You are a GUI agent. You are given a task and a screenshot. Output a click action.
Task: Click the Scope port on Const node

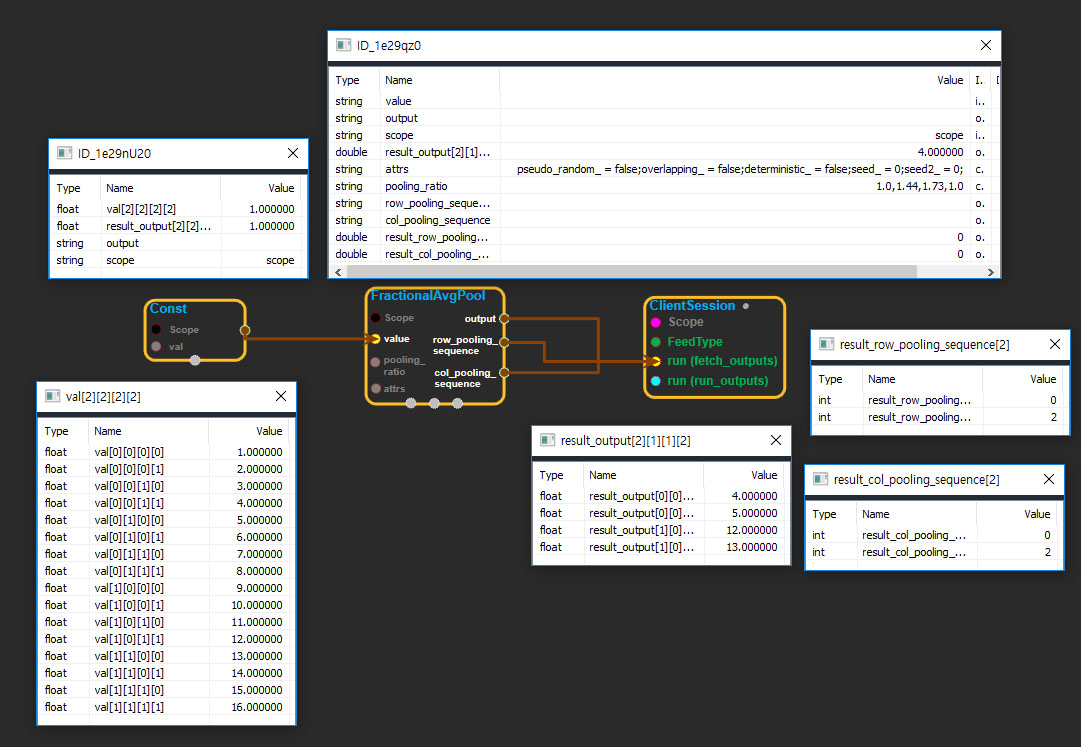157,329
